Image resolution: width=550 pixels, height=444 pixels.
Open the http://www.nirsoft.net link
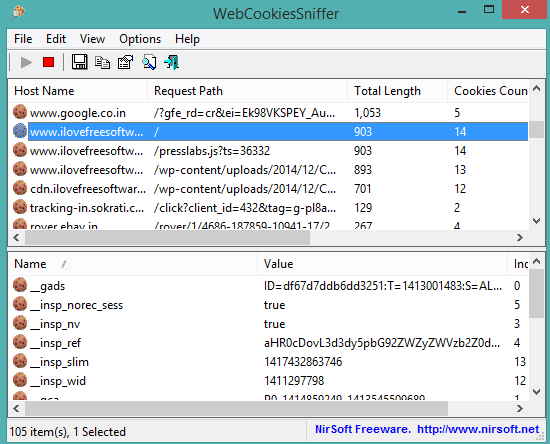coord(478,429)
